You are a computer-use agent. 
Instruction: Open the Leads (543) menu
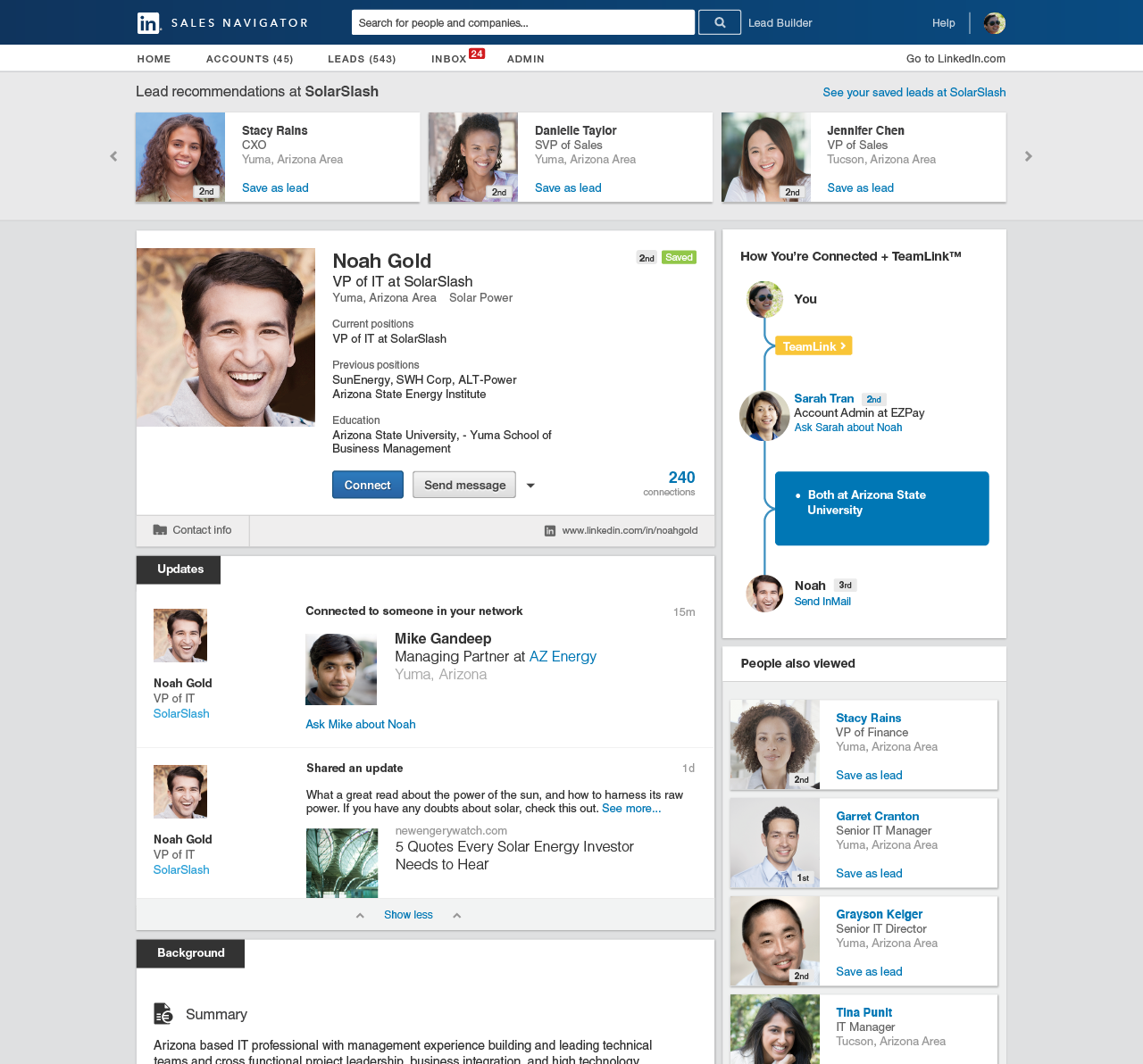pos(362,59)
